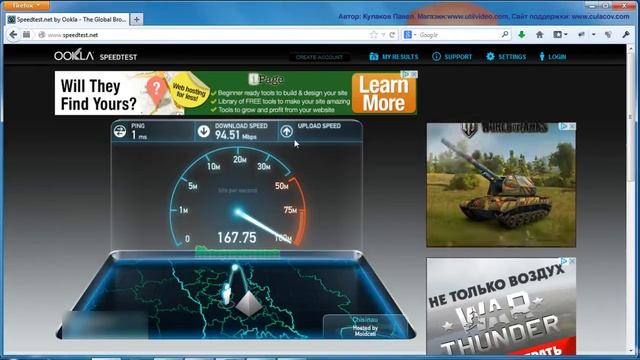
Task: Click AdChoices icon on iPage banner
Action: [x=406, y=74]
